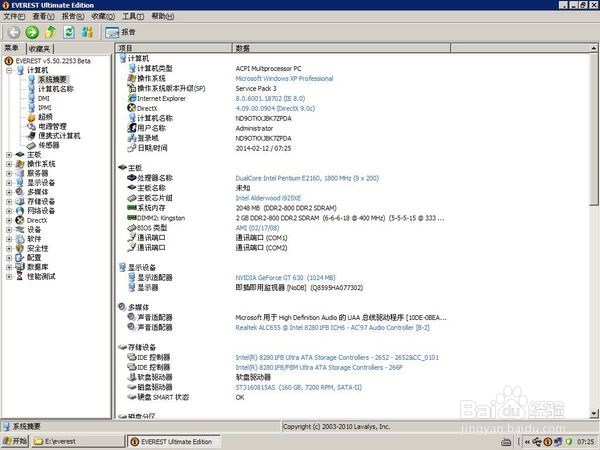Click the users/favorites toolbar icon
The width and height of the screenshot is (600, 450).
(x=87, y=32)
